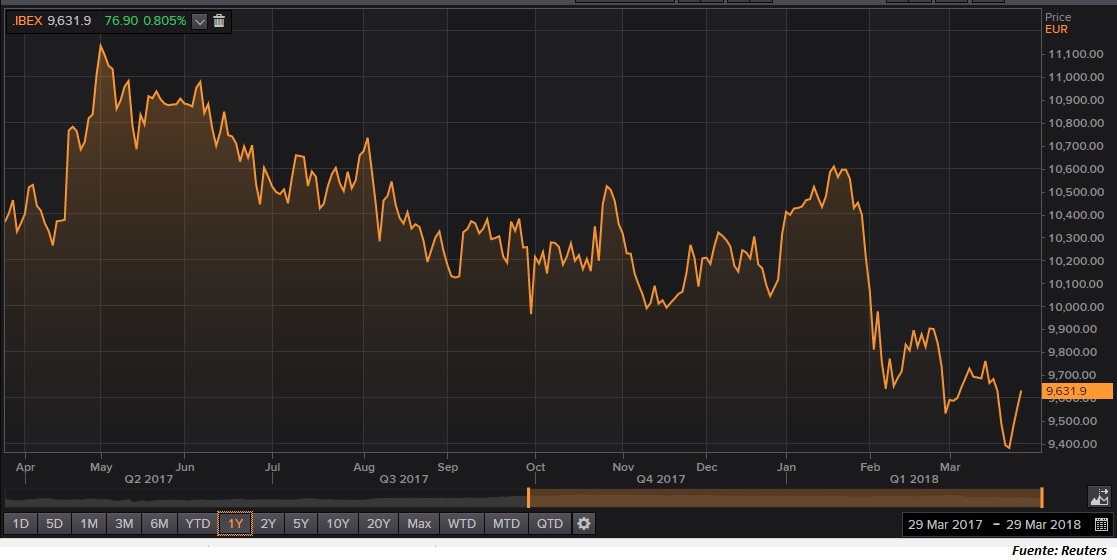
Task: Click the current price tag 9,631.9 on axis
Action: pos(1076,390)
